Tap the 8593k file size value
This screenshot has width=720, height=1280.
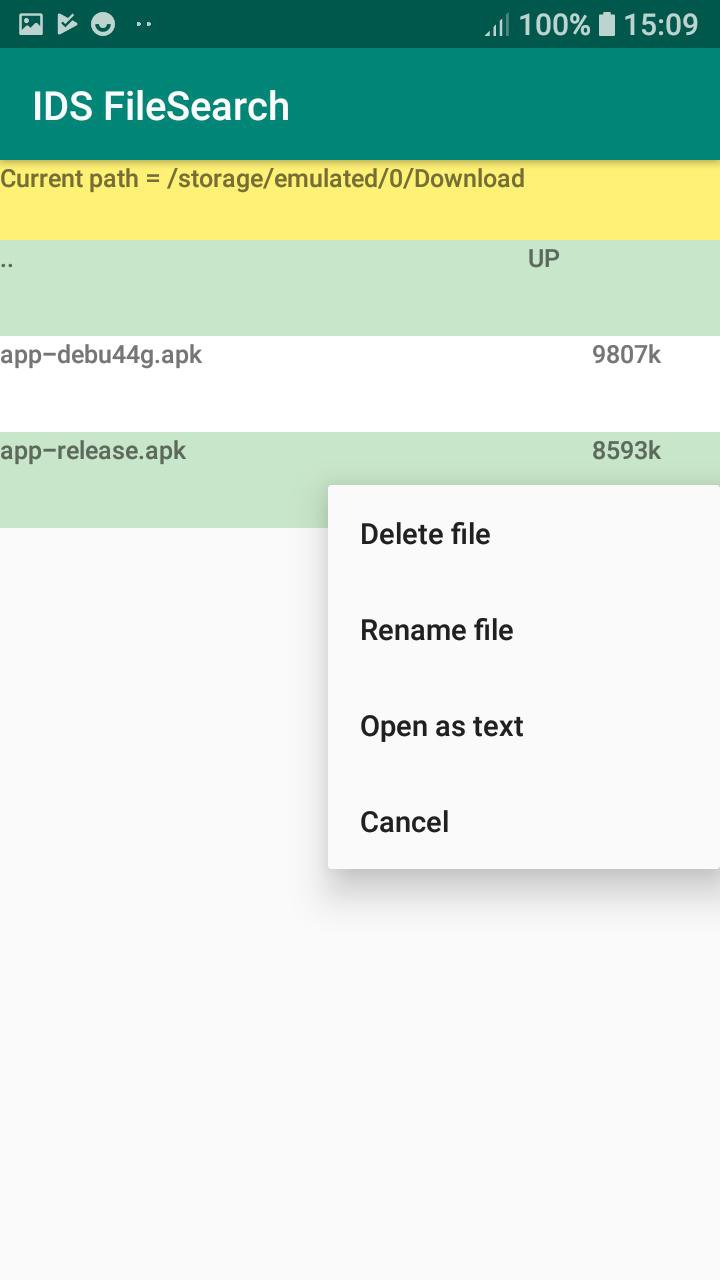coord(626,451)
